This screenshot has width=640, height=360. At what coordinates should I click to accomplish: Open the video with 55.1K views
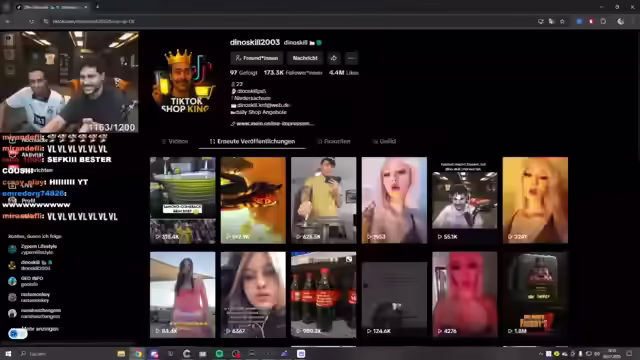[x=464, y=200]
